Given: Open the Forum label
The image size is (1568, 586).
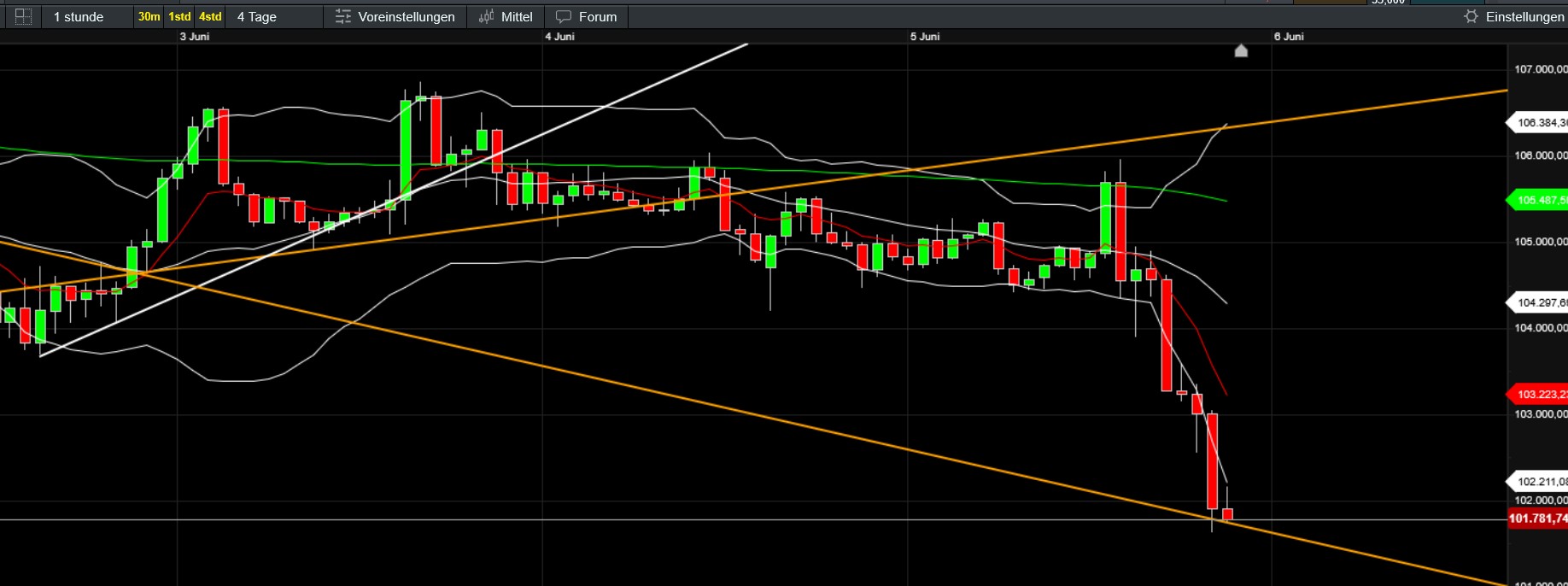Looking at the screenshot, I should [598, 17].
